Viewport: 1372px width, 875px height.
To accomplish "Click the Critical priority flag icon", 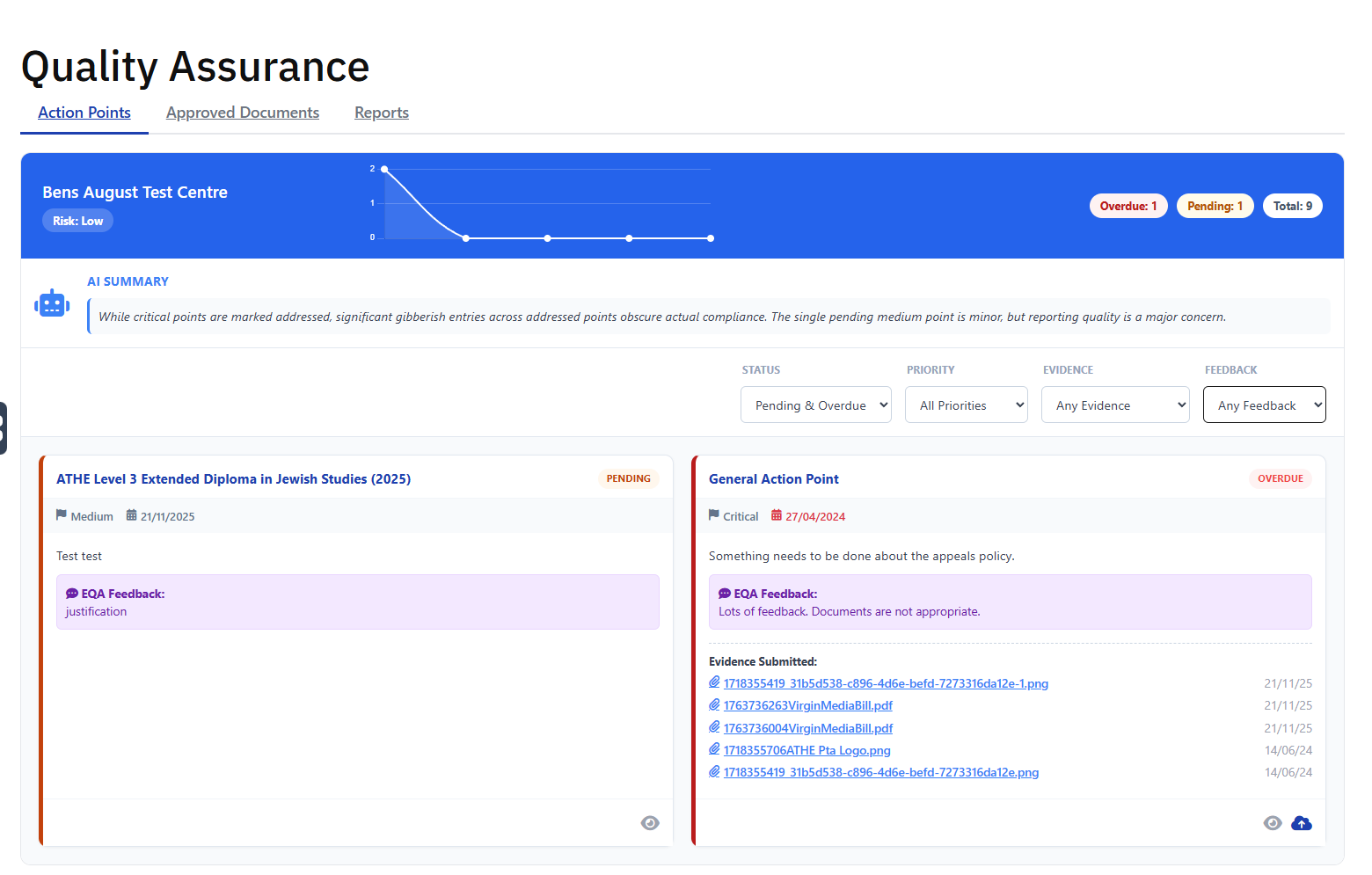I will pyautogui.click(x=714, y=515).
